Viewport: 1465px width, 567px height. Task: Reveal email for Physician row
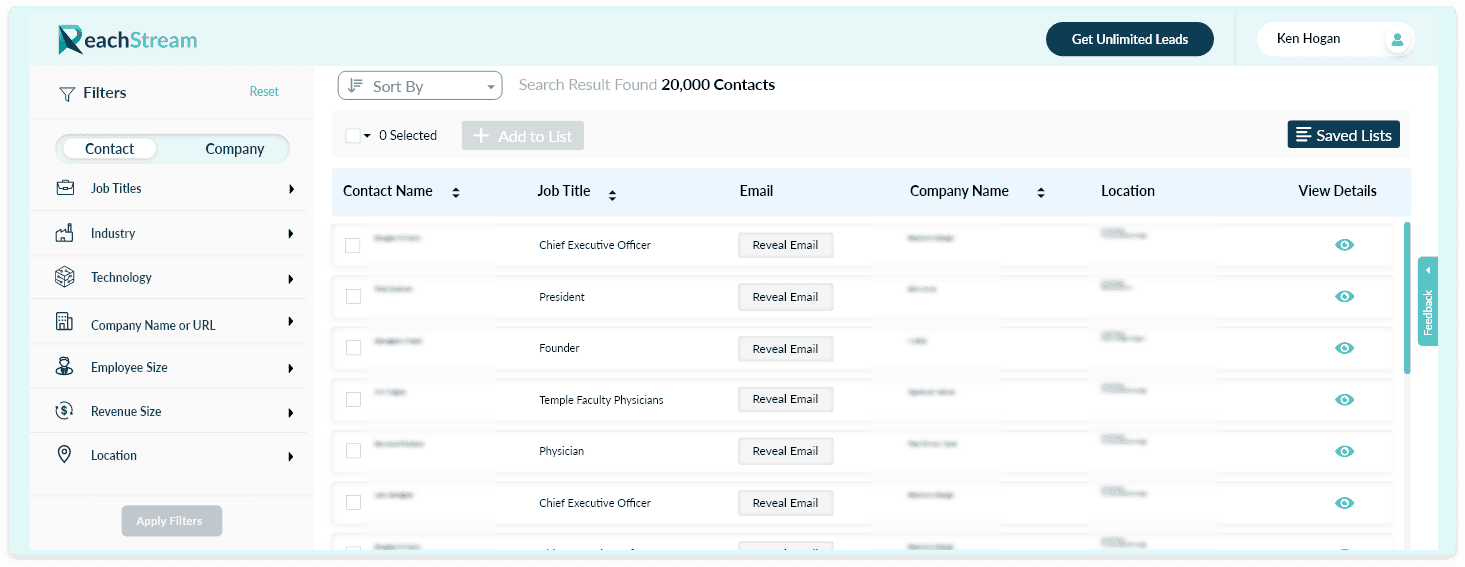785,451
